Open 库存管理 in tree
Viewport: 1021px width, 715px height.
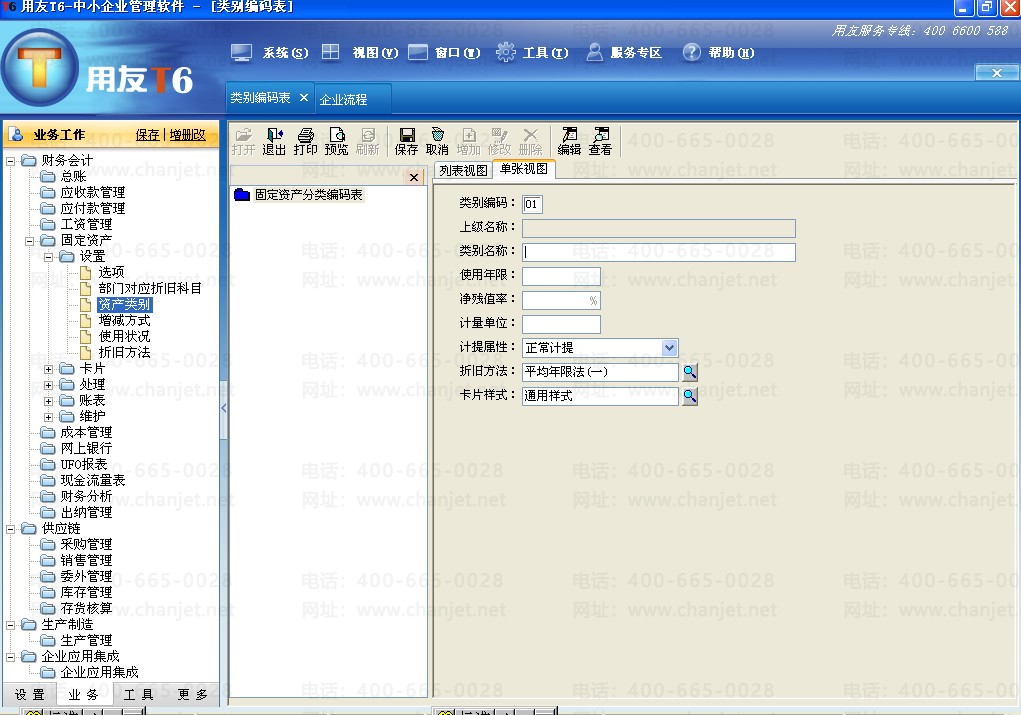[x=86, y=593]
